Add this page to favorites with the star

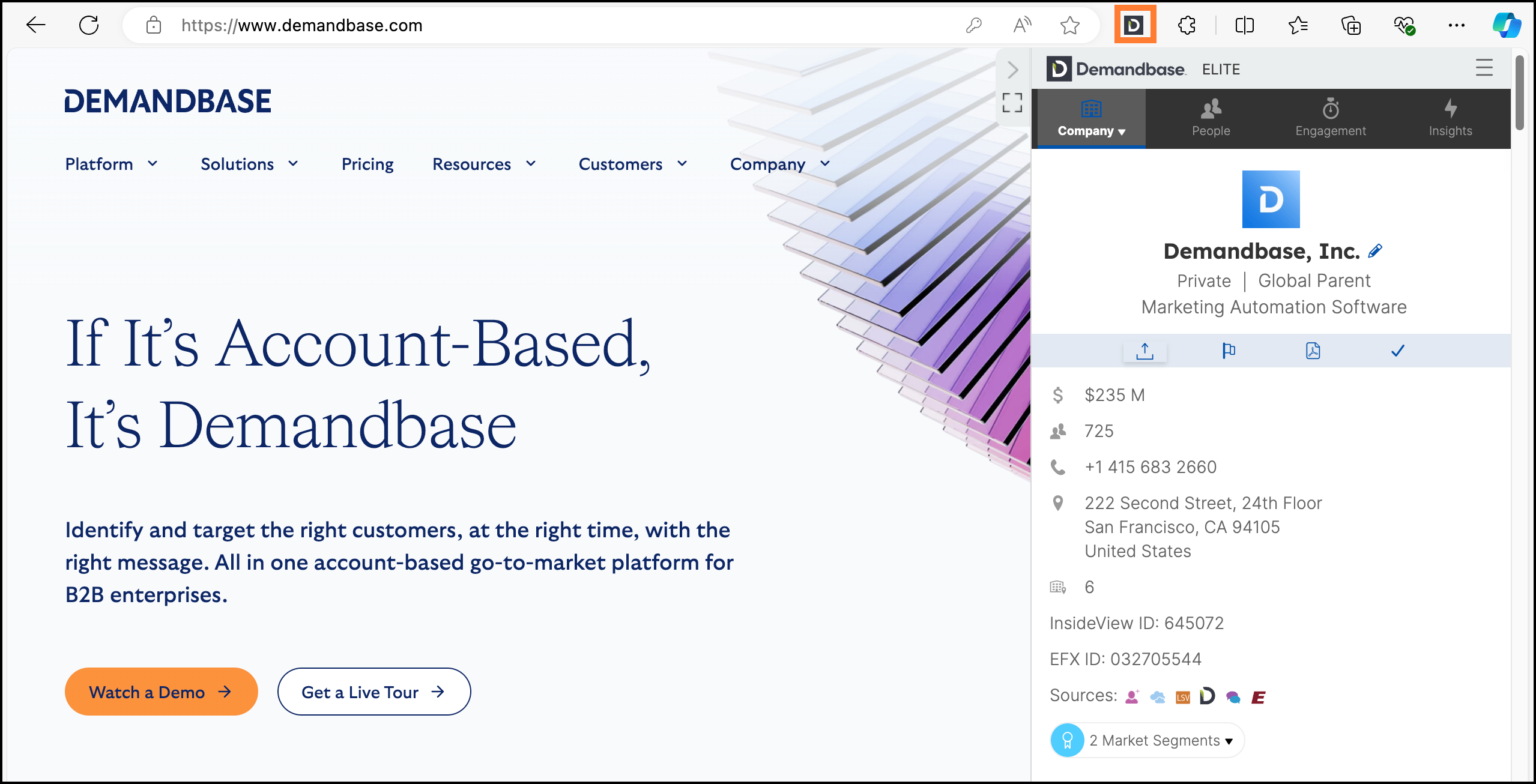point(1069,25)
